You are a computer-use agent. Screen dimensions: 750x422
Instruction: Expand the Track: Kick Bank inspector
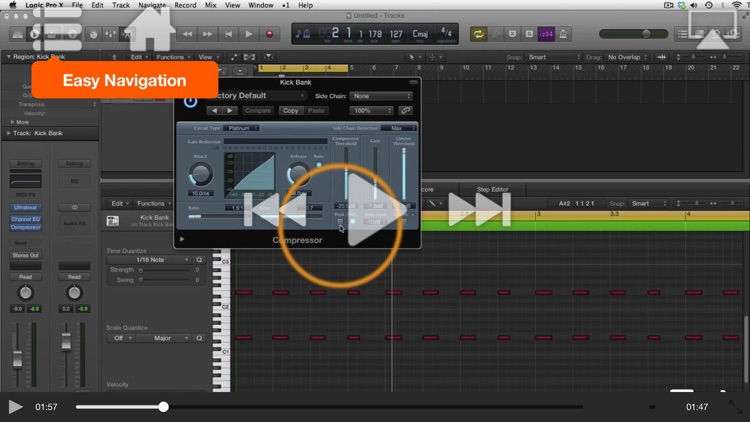click(9, 133)
